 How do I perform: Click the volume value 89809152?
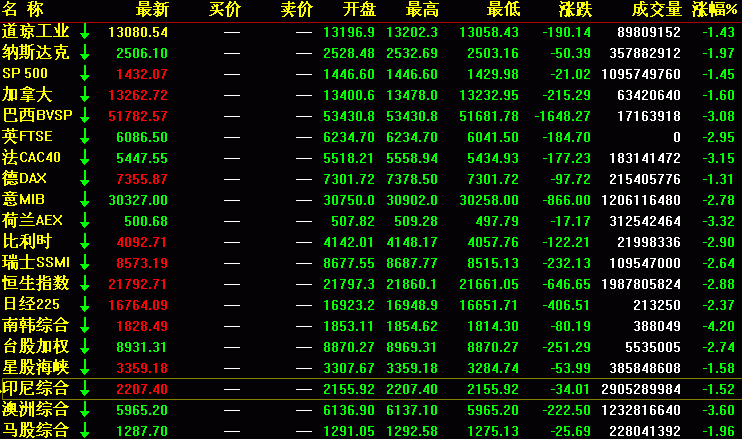[x=649, y=32]
